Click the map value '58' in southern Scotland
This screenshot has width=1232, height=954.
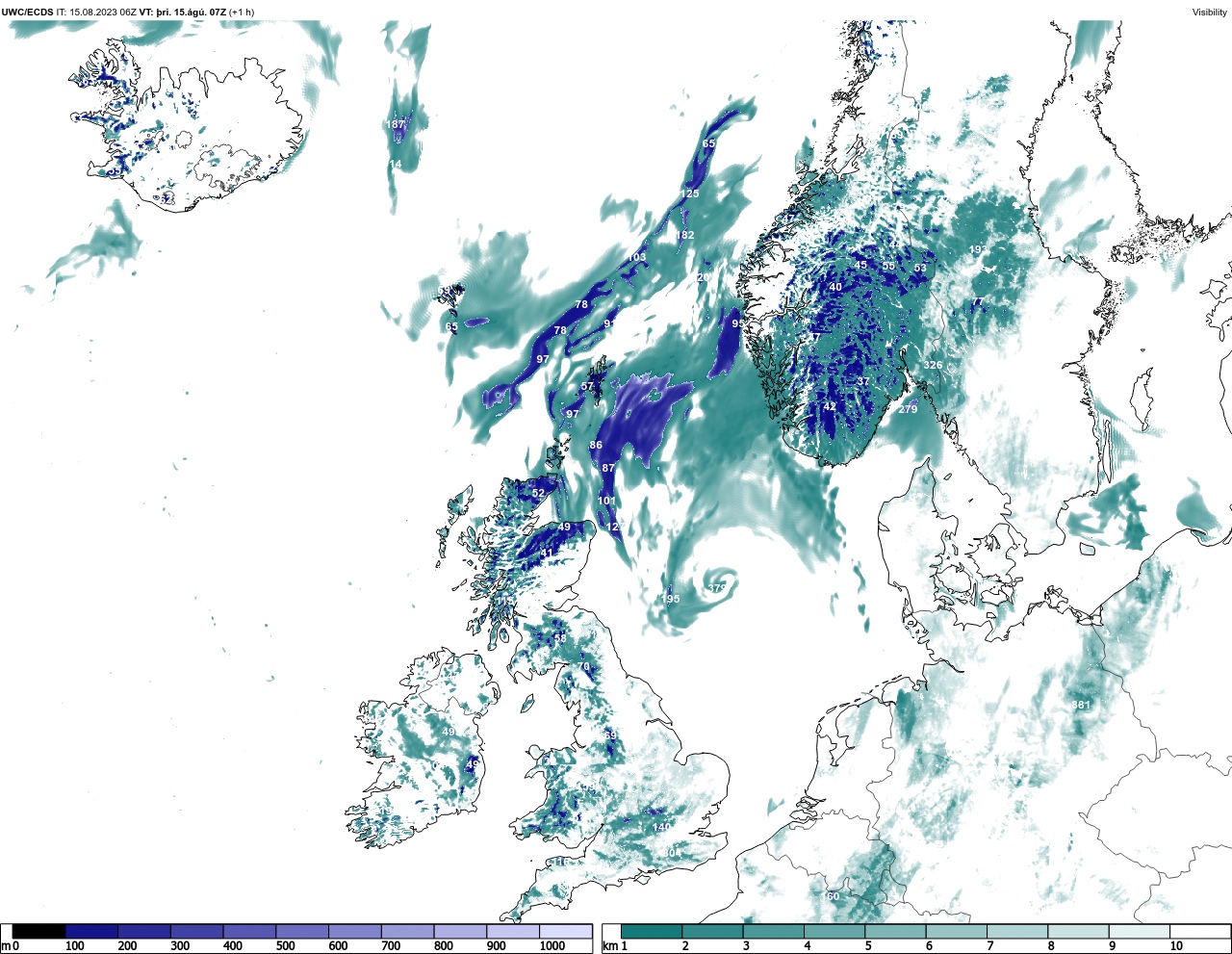click(x=560, y=638)
